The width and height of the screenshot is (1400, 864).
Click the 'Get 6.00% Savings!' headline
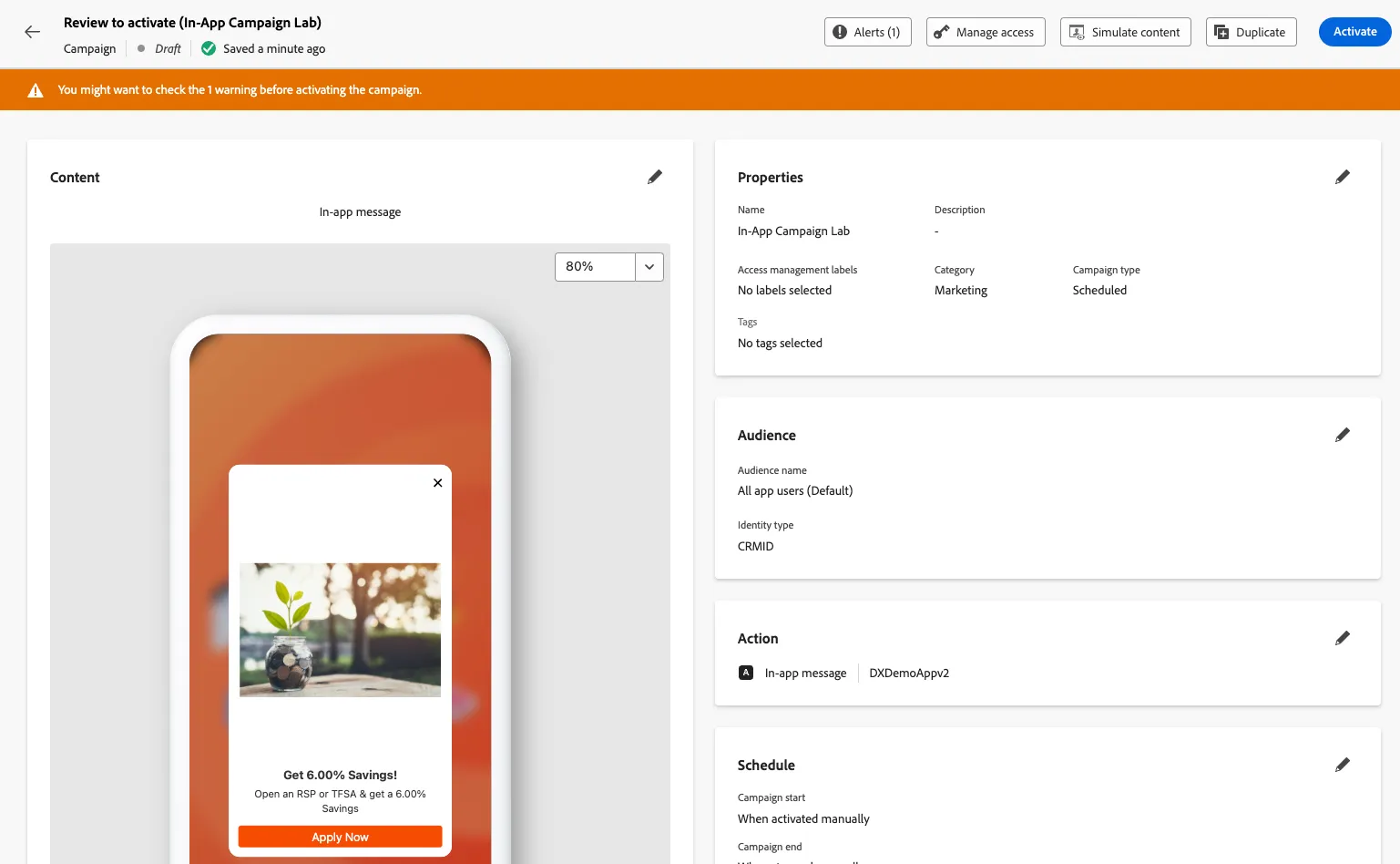341,775
